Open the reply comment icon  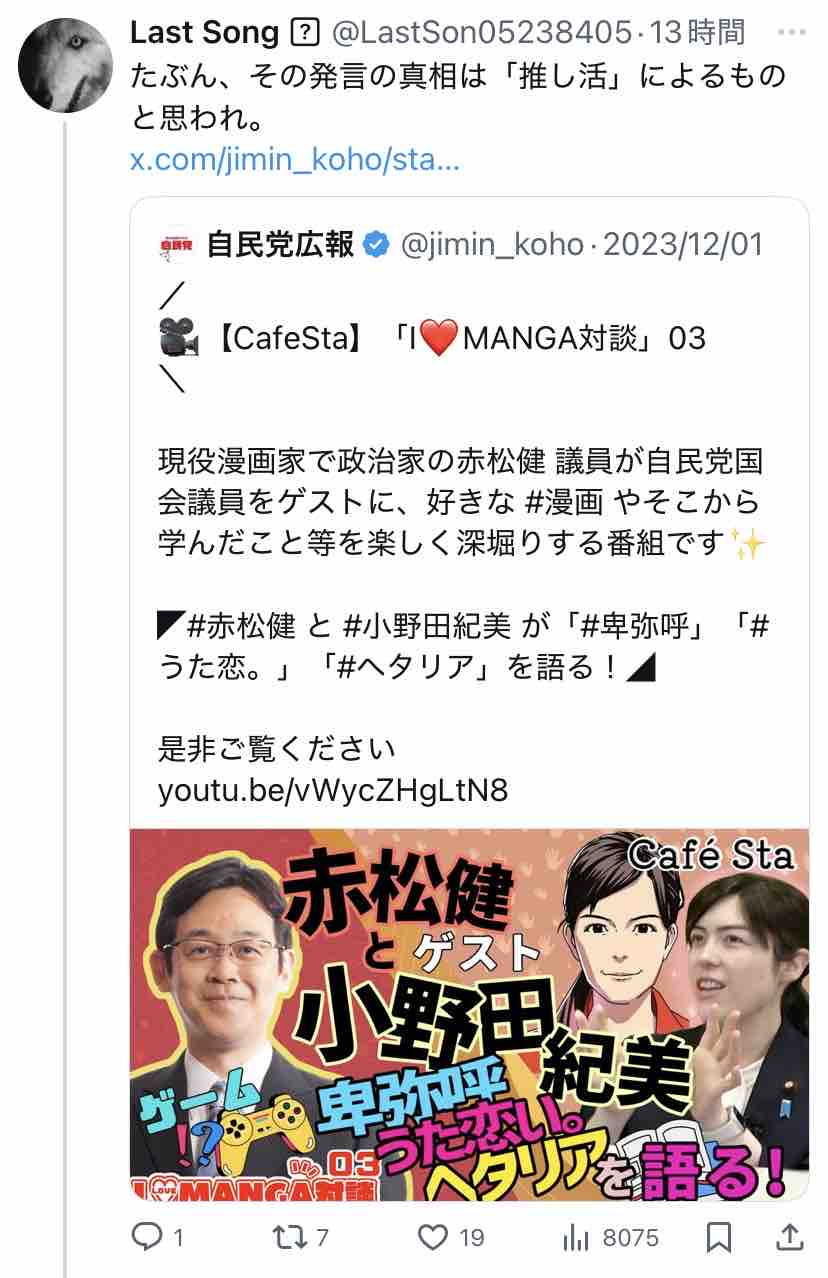click(147, 1238)
